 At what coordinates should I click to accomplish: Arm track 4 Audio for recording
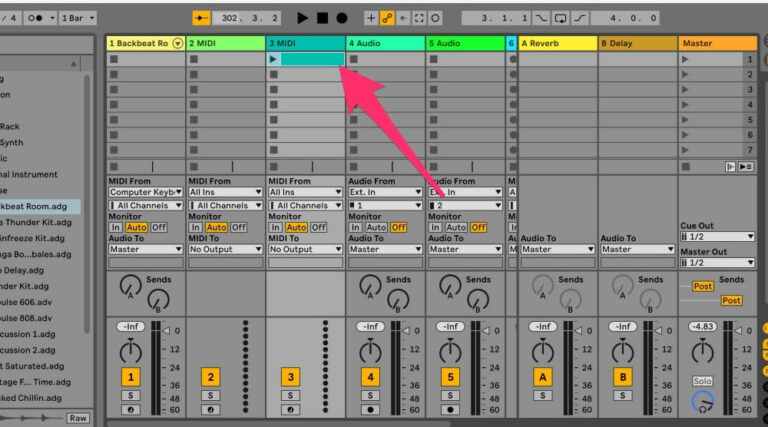click(370, 409)
